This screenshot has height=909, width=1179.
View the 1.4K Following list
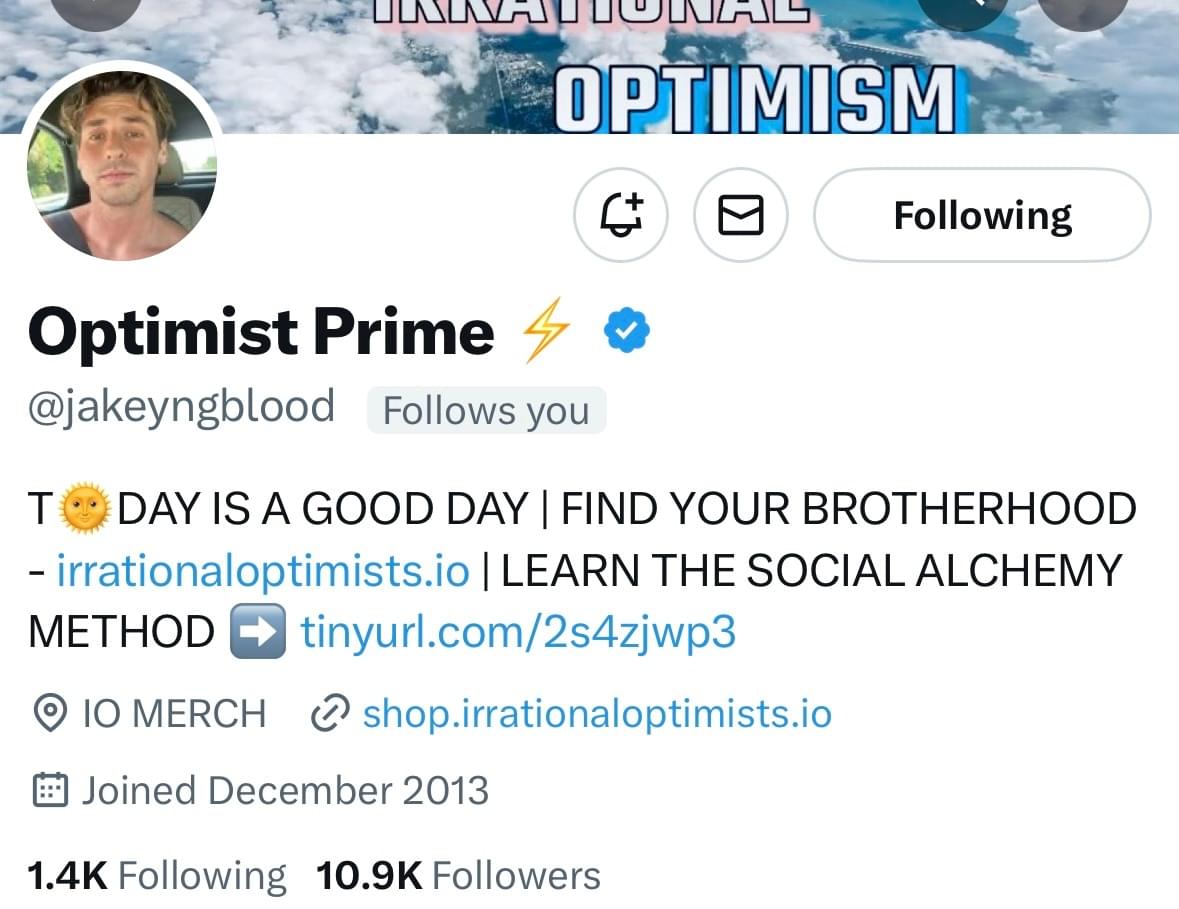coord(157,876)
